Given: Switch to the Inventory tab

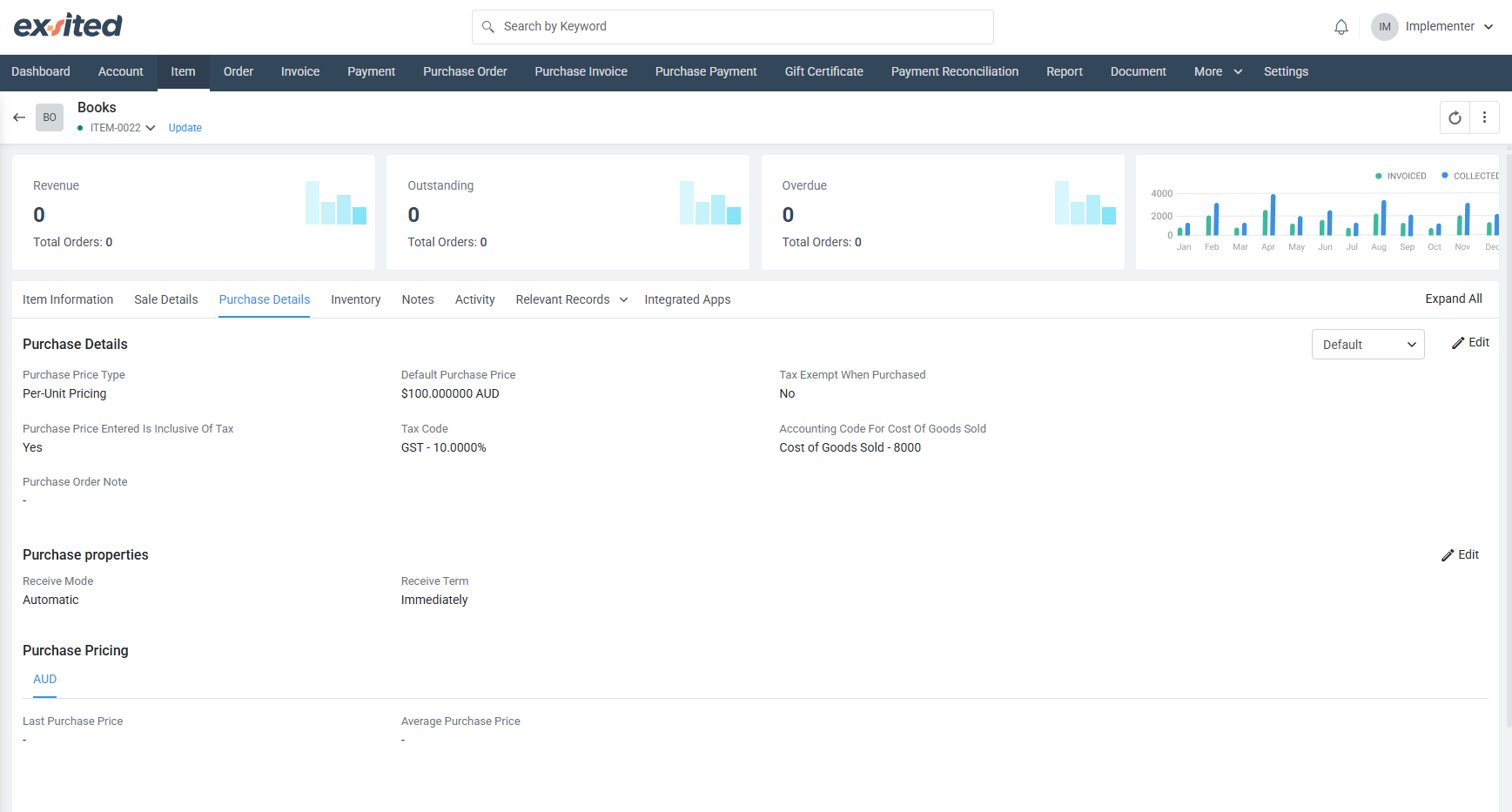Looking at the screenshot, I should (356, 299).
